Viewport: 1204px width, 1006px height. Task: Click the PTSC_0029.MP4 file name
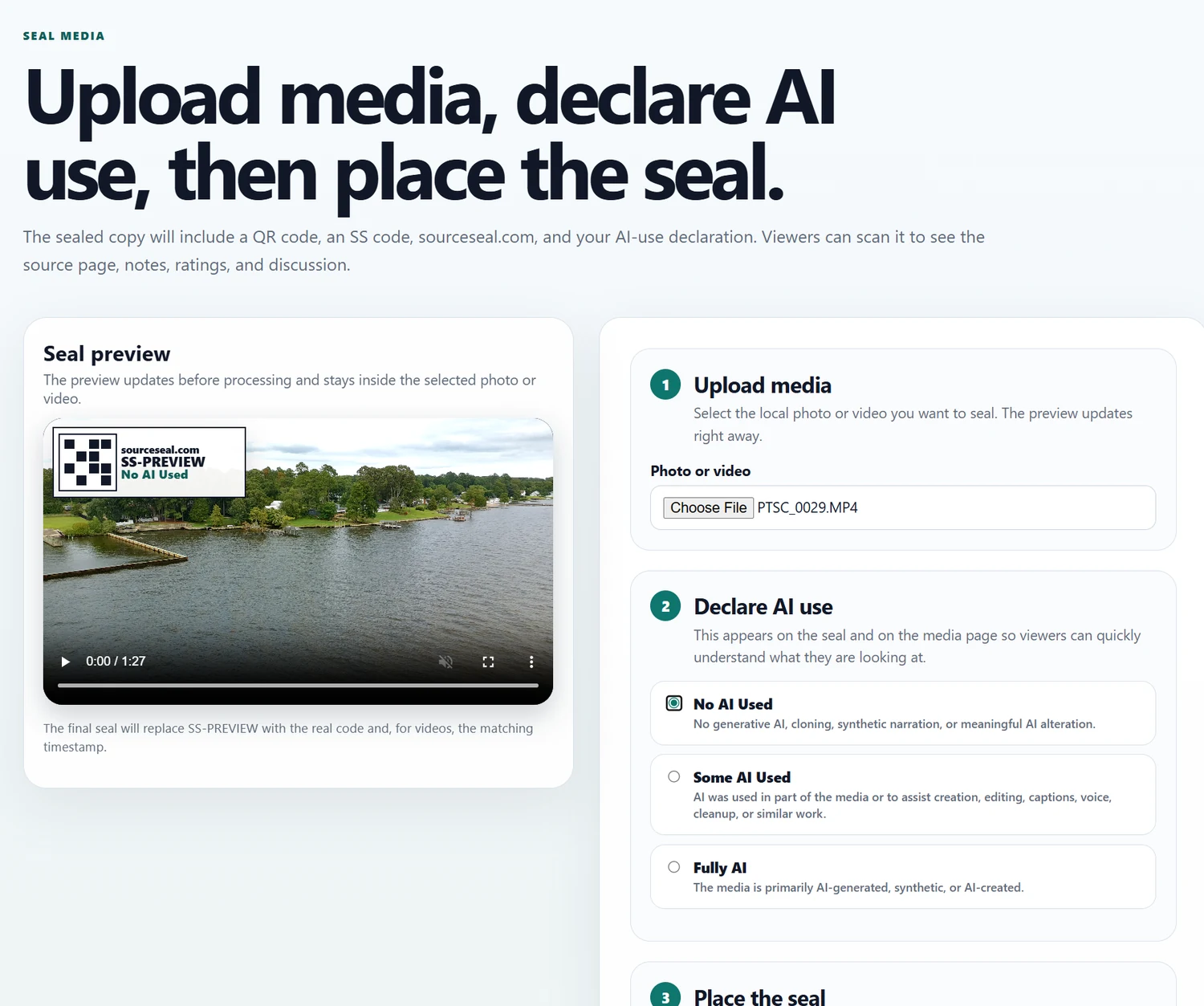click(807, 507)
